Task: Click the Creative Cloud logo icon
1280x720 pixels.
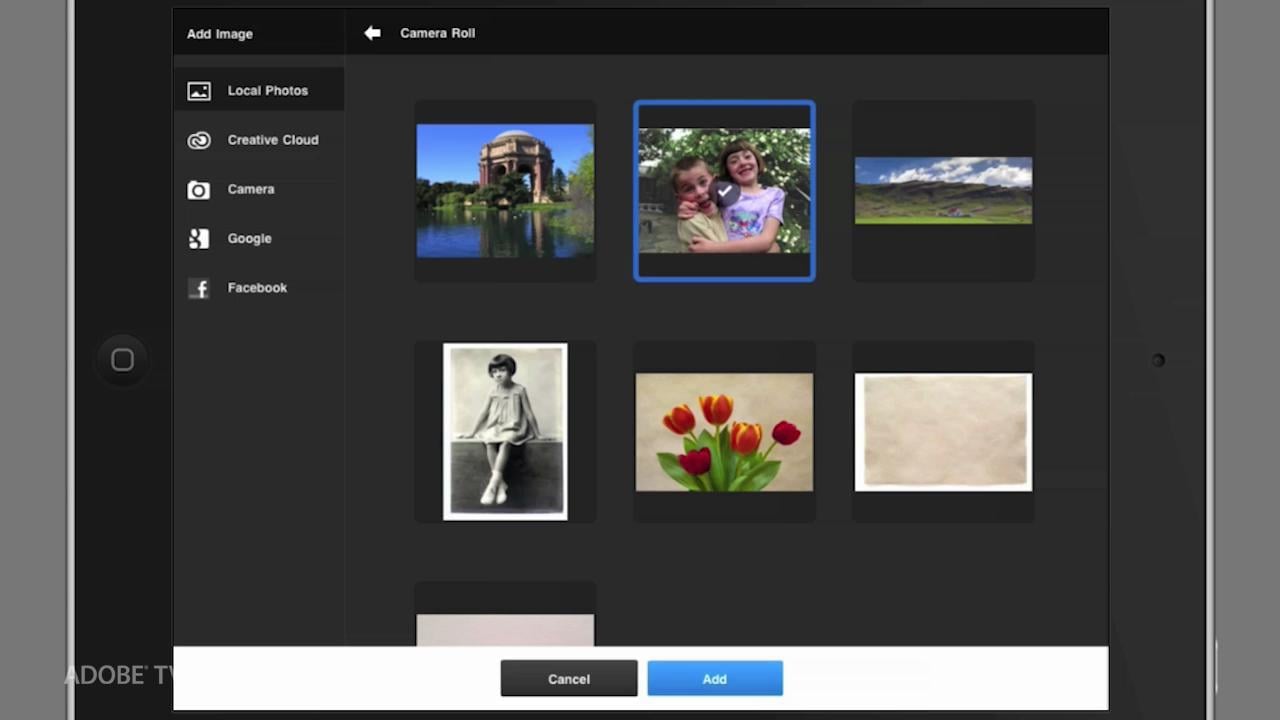Action: (199, 141)
